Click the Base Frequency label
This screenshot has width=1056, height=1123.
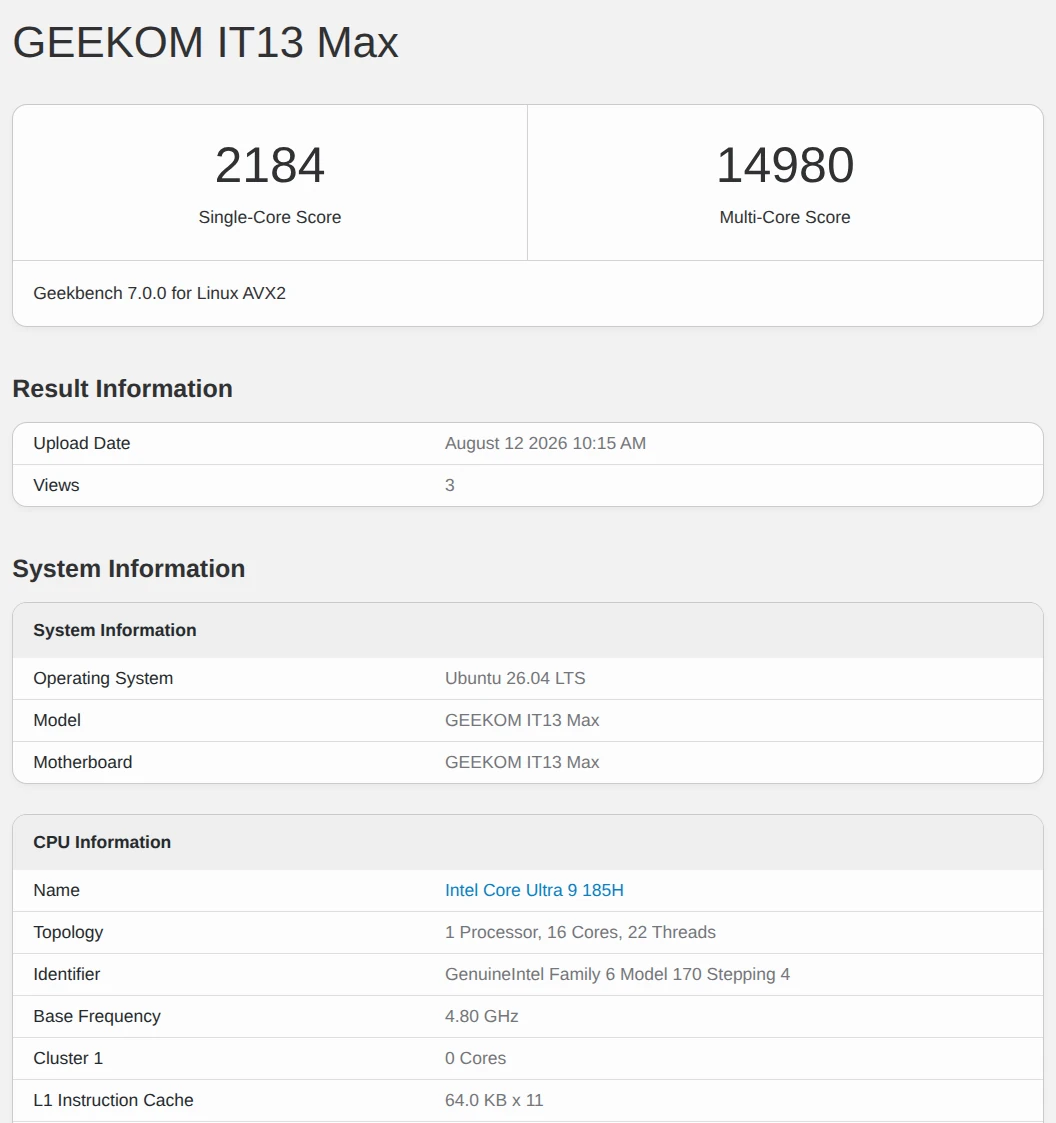97,1016
